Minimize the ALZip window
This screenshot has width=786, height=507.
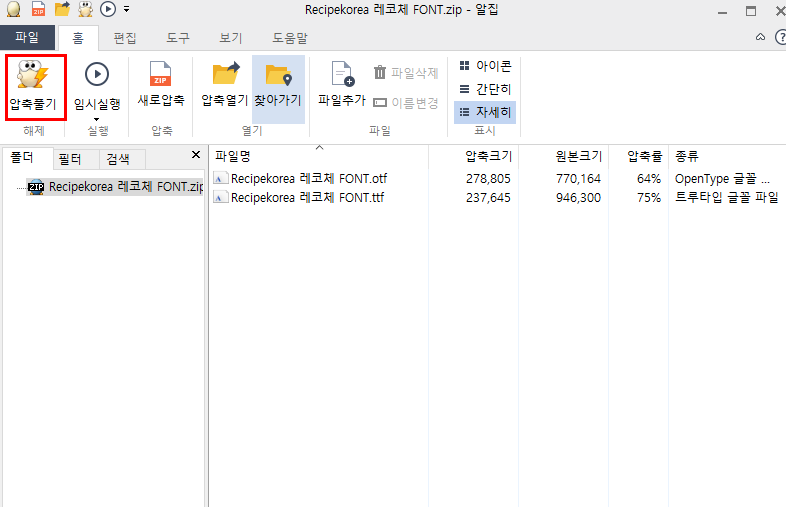click(722, 11)
